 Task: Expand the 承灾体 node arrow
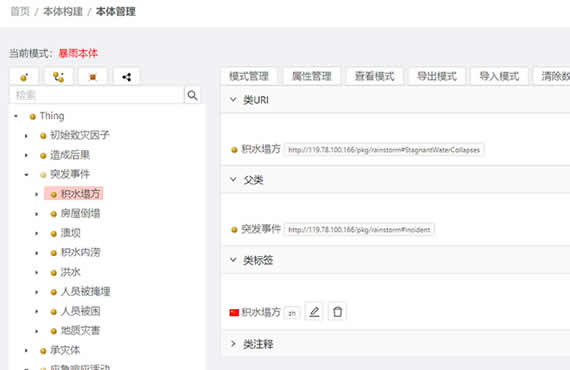click(26, 350)
